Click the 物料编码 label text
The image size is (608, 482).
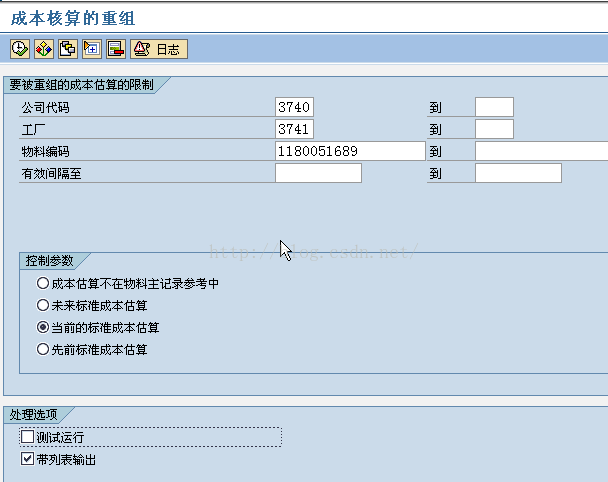(45, 152)
